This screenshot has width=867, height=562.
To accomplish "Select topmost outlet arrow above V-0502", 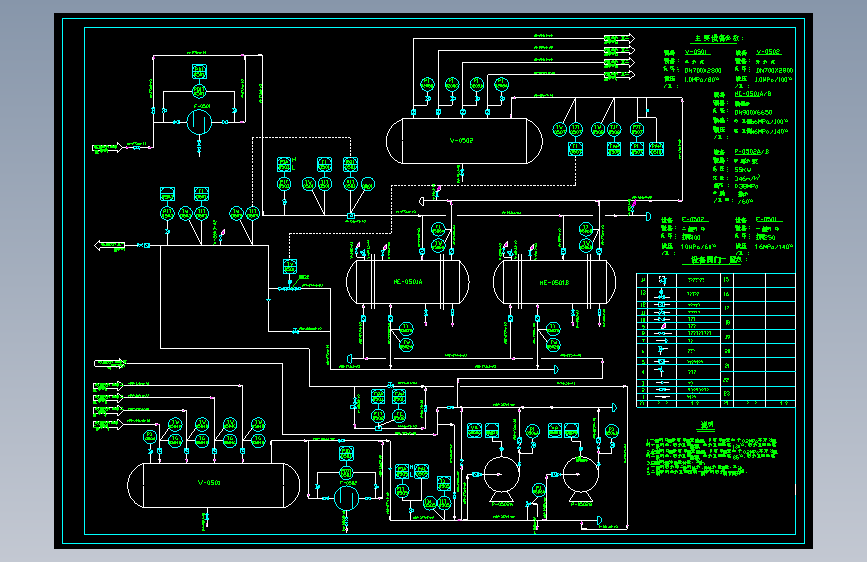I will tap(619, 38).
